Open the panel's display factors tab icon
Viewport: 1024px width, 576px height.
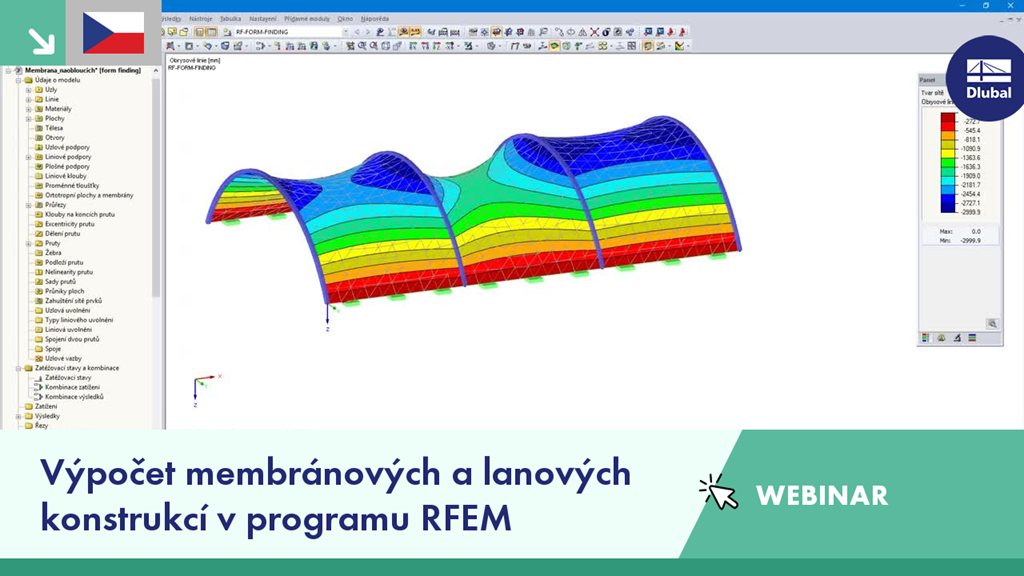941,338
